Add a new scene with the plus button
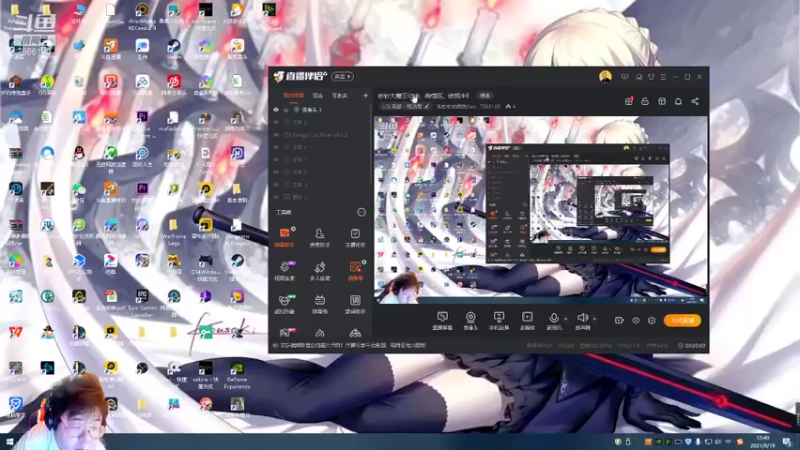This screenshot has height=450, width=800. 365,95
